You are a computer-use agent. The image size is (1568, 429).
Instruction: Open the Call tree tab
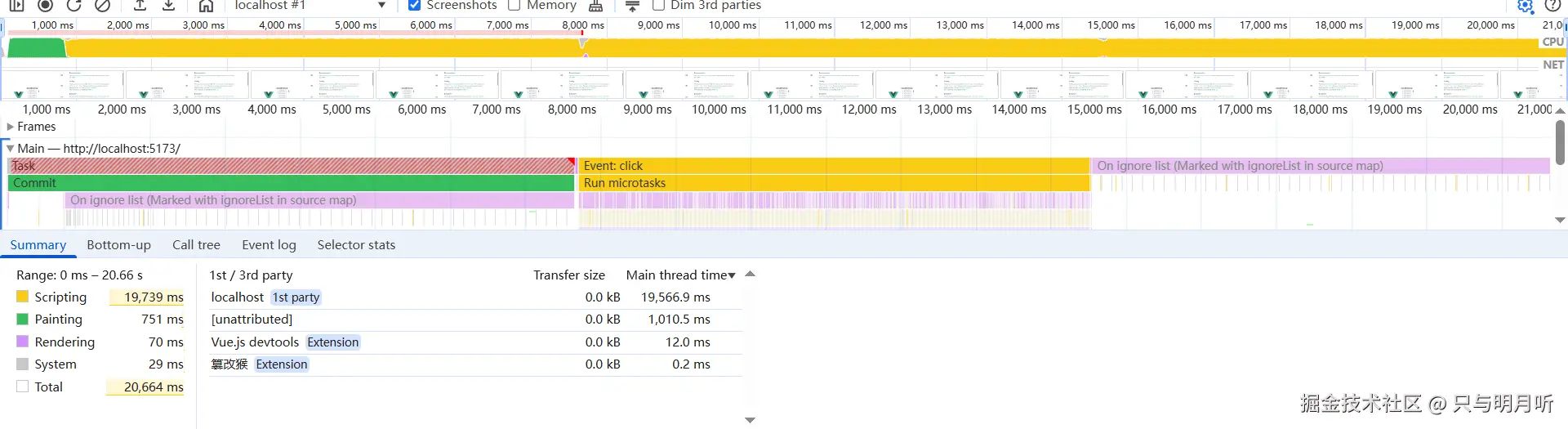[196, 244]
